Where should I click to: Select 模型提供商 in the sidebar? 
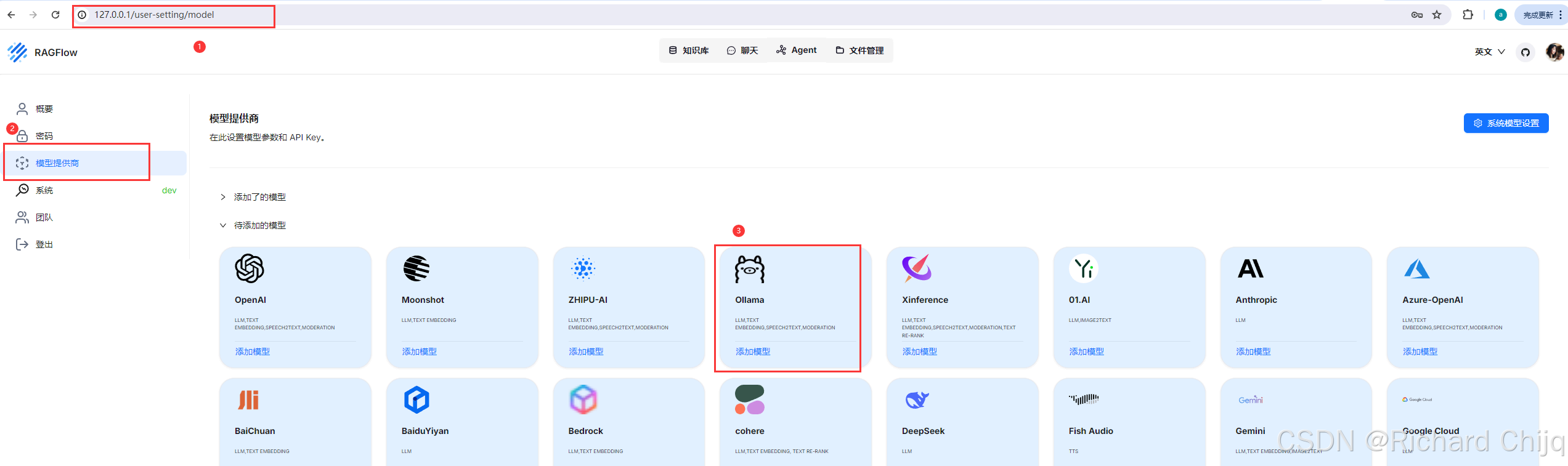coord(95,163)
